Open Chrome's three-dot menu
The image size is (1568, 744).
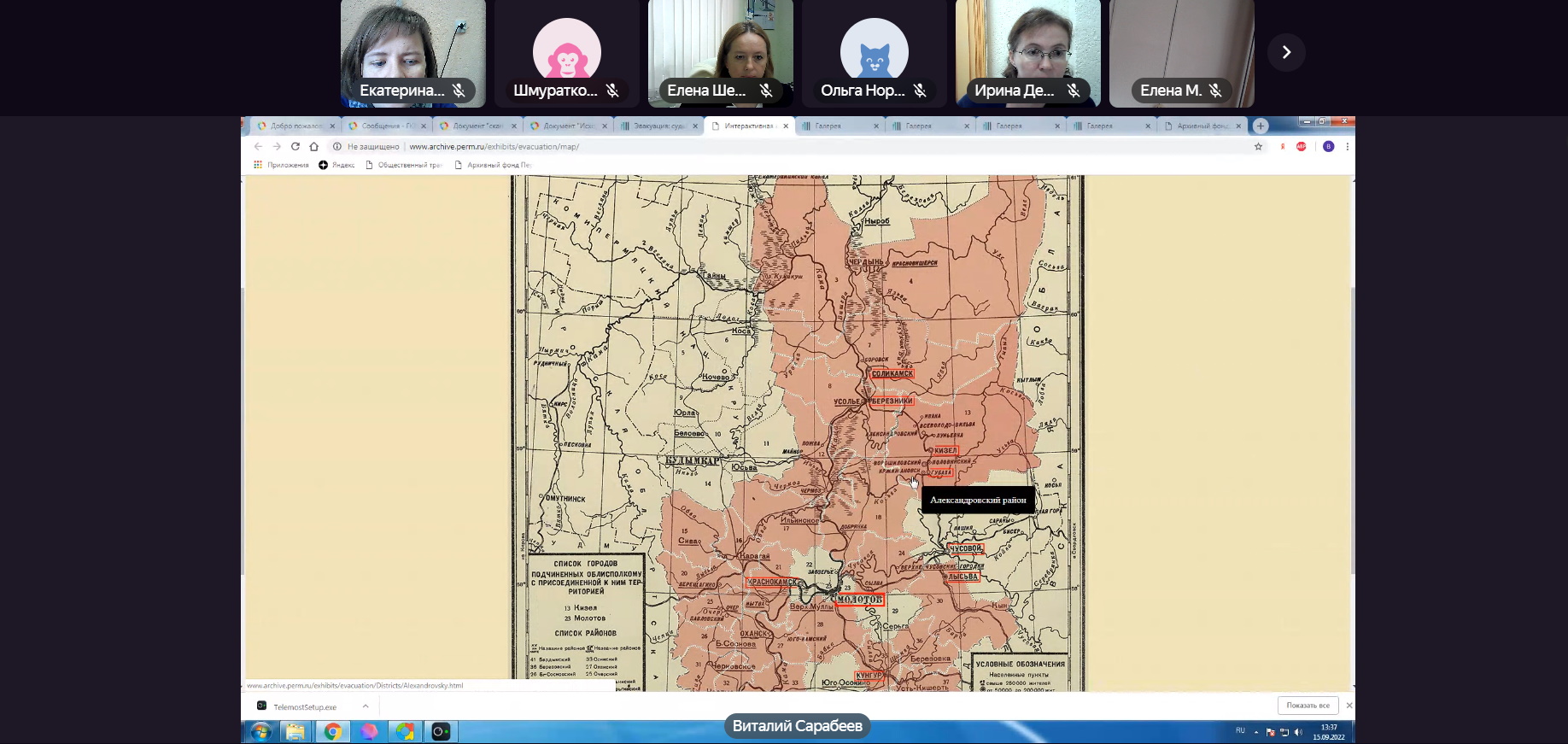1347,147
